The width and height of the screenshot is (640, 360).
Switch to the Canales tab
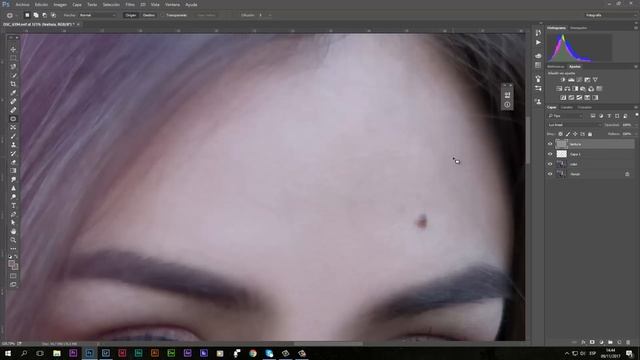[x=567, y=107]
